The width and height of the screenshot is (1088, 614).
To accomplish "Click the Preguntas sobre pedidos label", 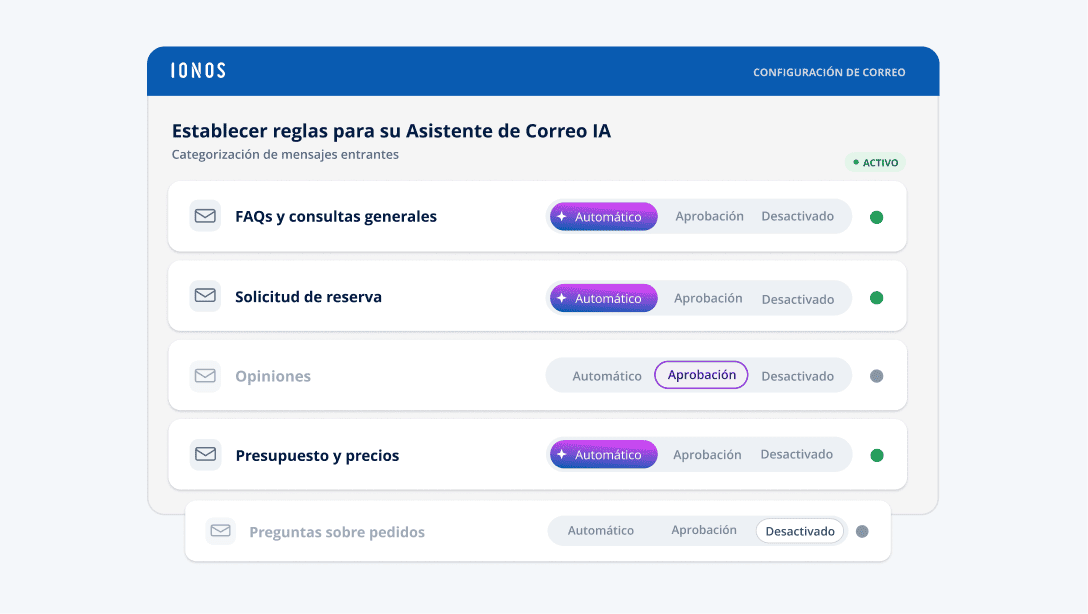I will click(337, 531).
